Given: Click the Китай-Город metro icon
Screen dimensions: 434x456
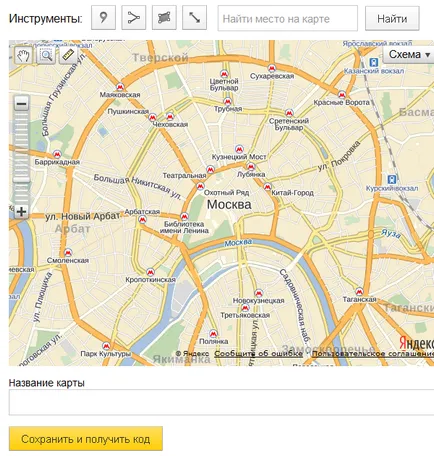Looking at the screenshot, I should (267, 187).
